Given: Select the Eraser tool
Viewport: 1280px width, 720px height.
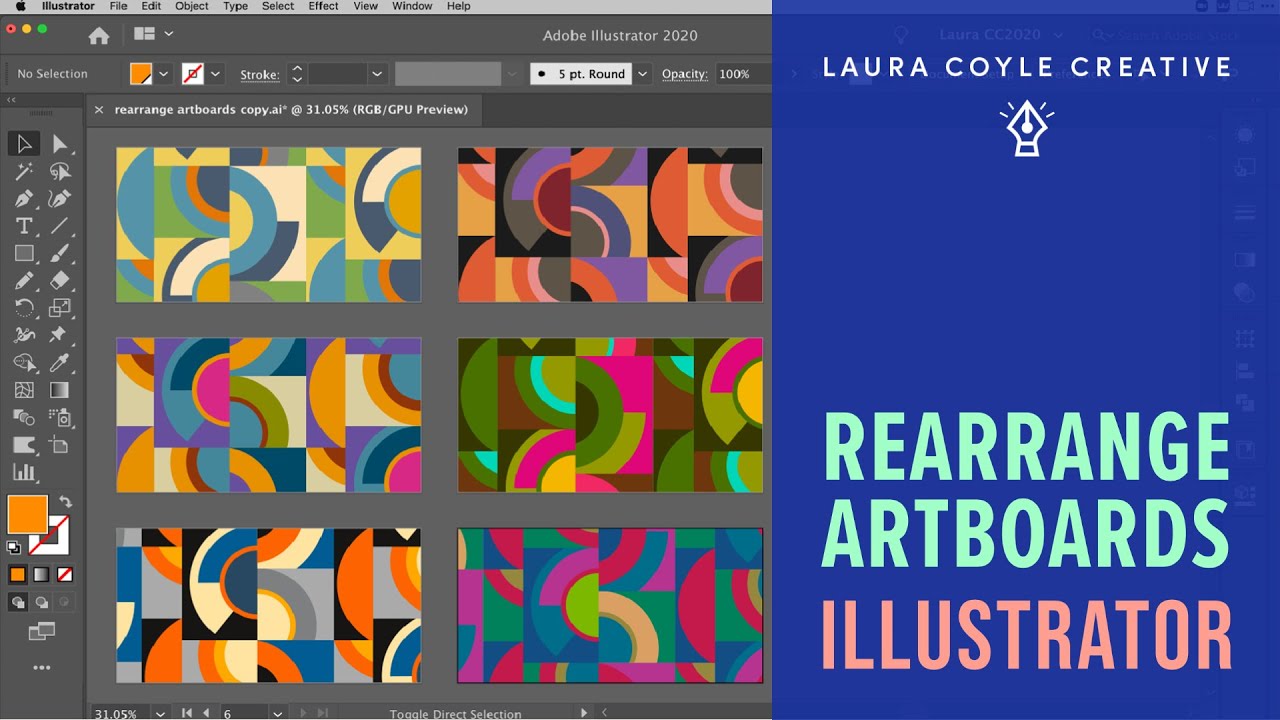Looking at the screenshot, I should [x=59, y=280].
